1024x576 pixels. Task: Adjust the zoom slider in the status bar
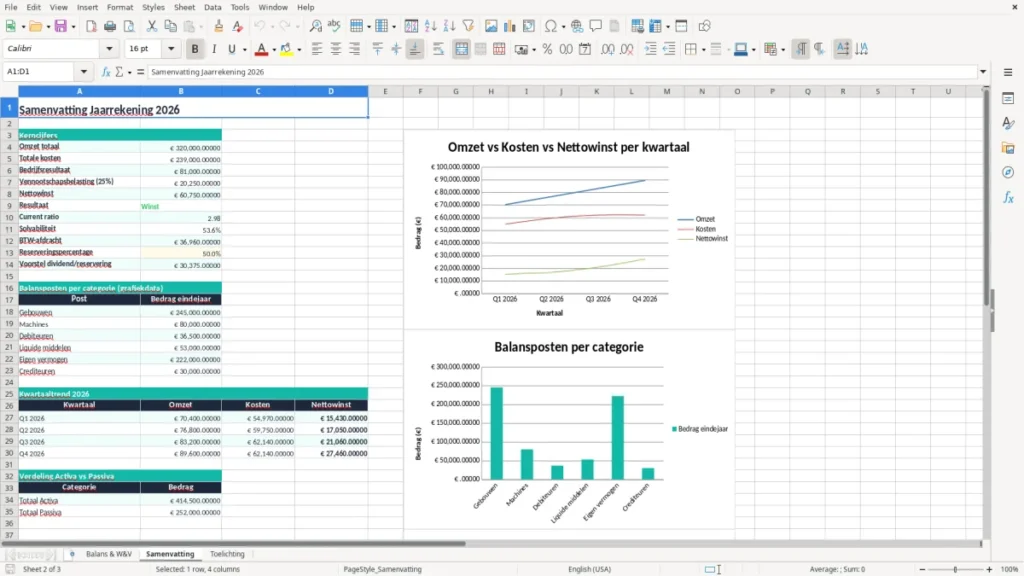tap(955, 569)
